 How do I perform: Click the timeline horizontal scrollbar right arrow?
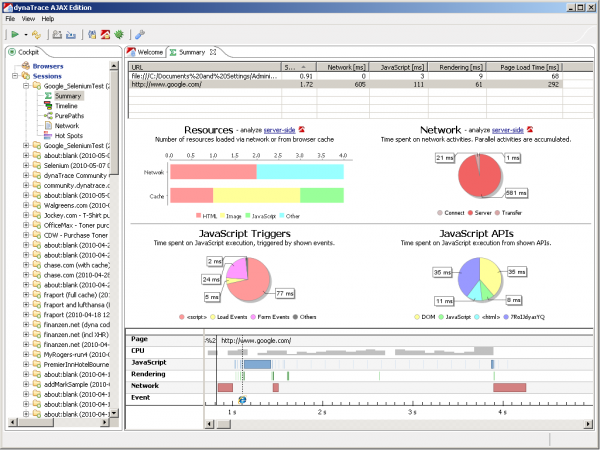coord(589,424)
